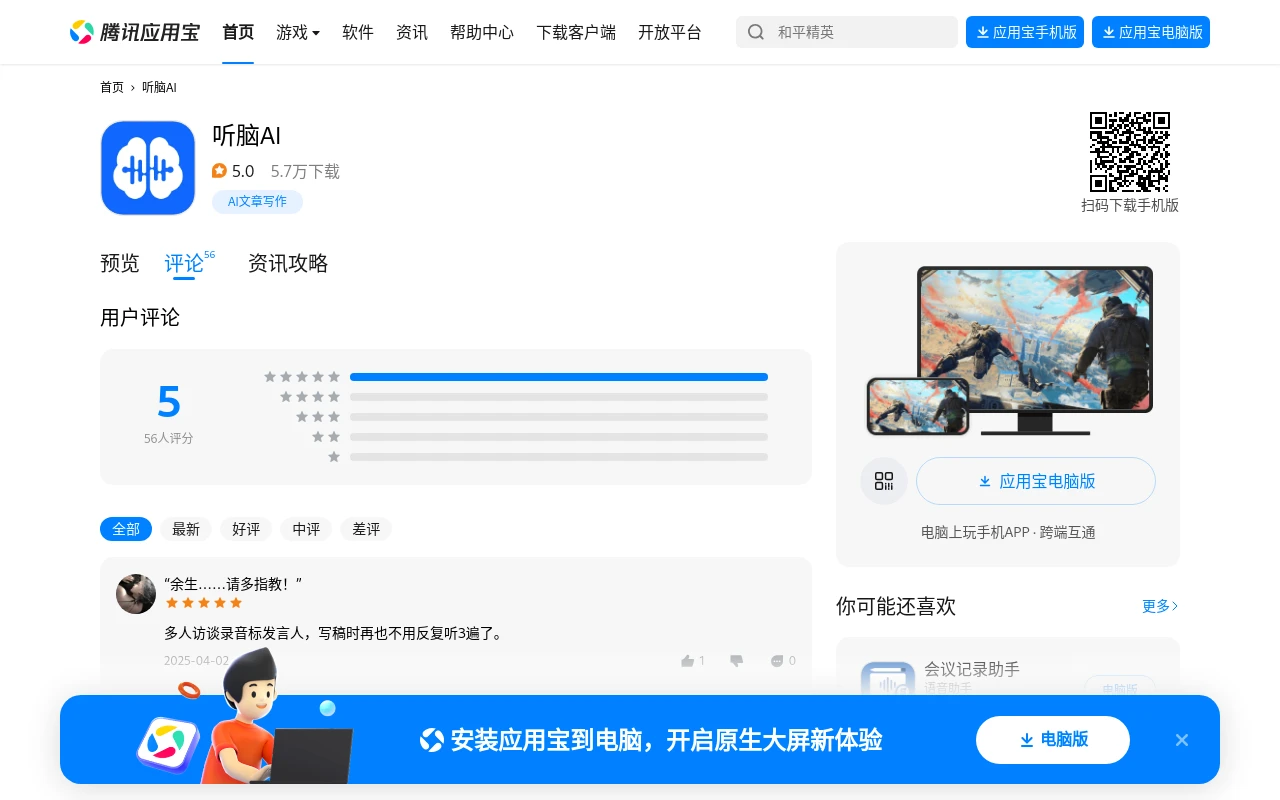Open the 游戏 dropdown menu

(x=297, y=32)
